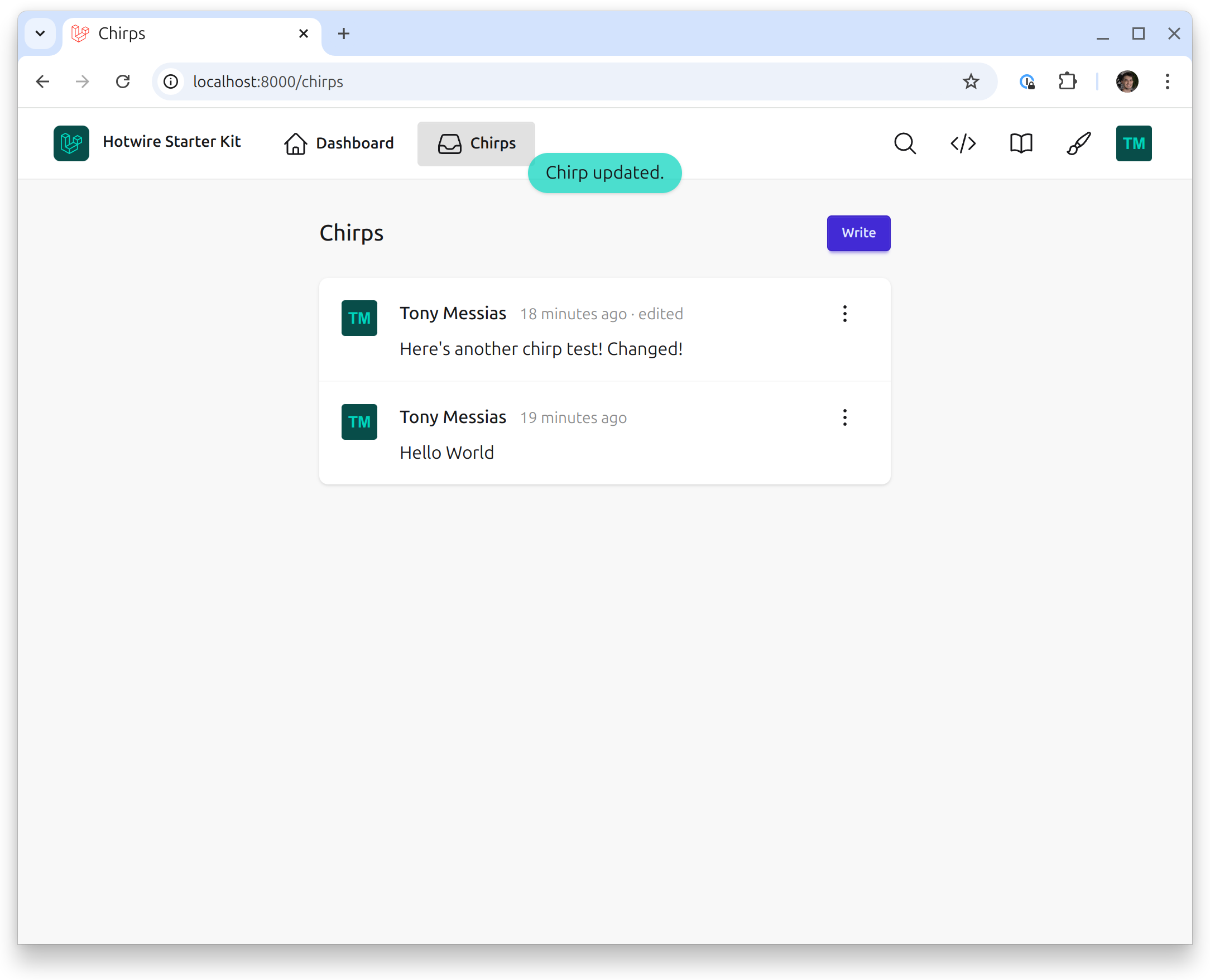1210x980 pixels.
Task: Select the Chirps nav item
Action: click(x=476, y=143)
